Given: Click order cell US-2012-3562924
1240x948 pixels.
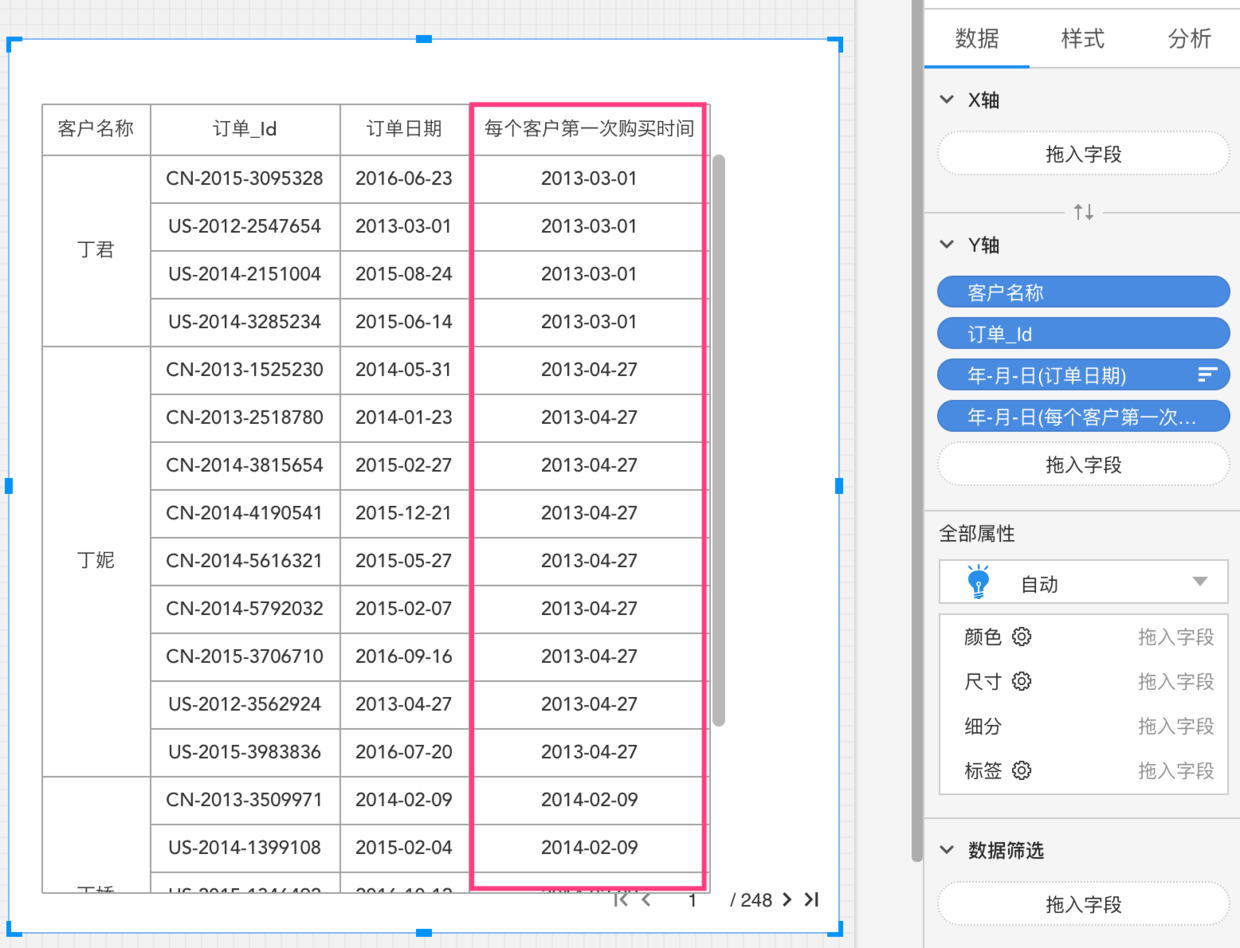Looking at the screenshot, I should [x=245, y=704].
